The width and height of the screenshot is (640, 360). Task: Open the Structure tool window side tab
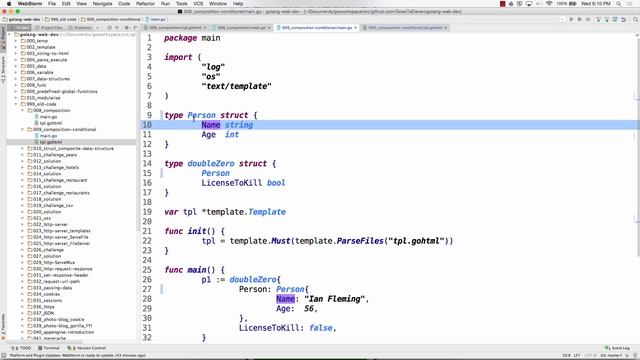pos(3,70)
